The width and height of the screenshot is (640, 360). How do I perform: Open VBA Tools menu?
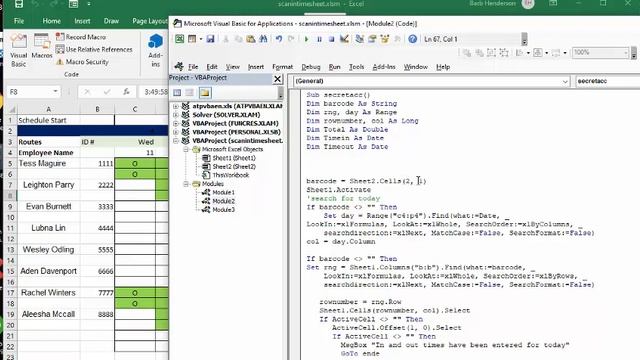click(356, 67)
